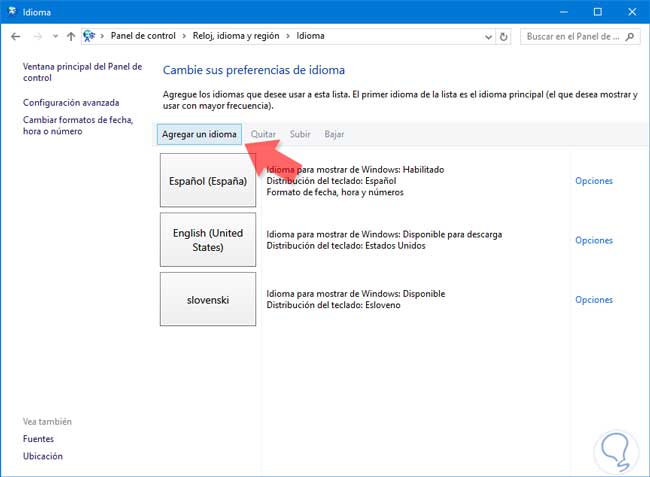
Task: Open recent locations dropdown arrow
Action: coord(55,36)
